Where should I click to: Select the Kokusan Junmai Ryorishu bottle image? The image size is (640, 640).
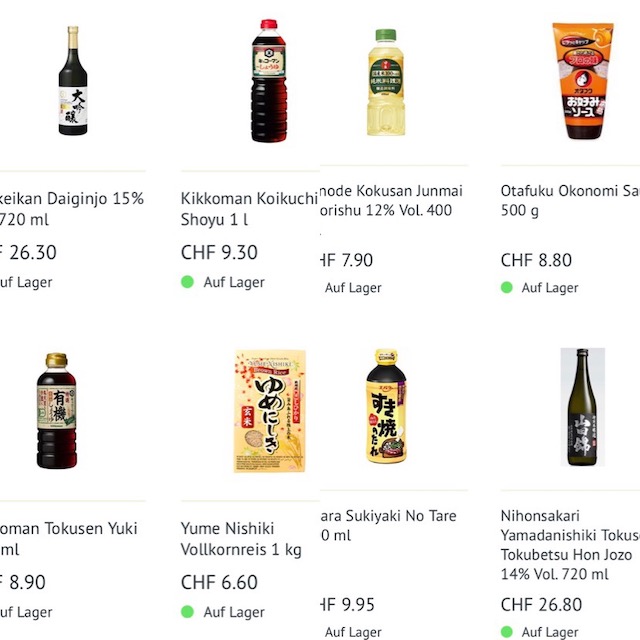(x=384, y=82)
